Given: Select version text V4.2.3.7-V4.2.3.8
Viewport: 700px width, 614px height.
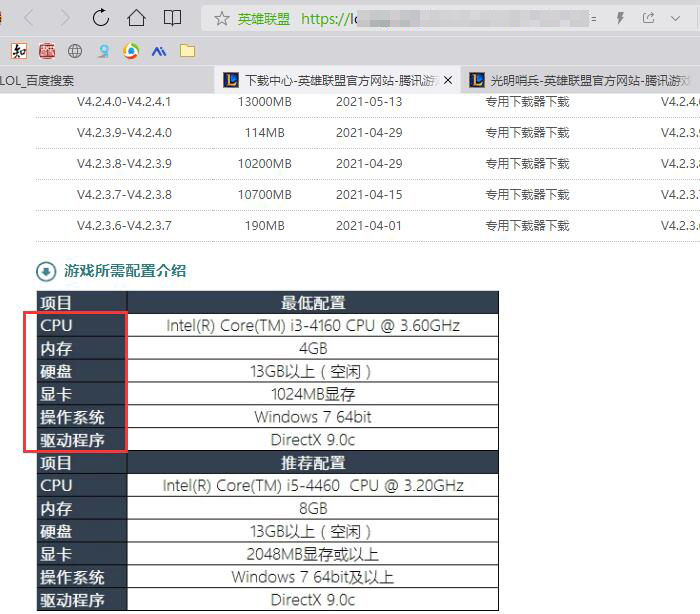Looking at the screenshot, I should coord(124,195).
